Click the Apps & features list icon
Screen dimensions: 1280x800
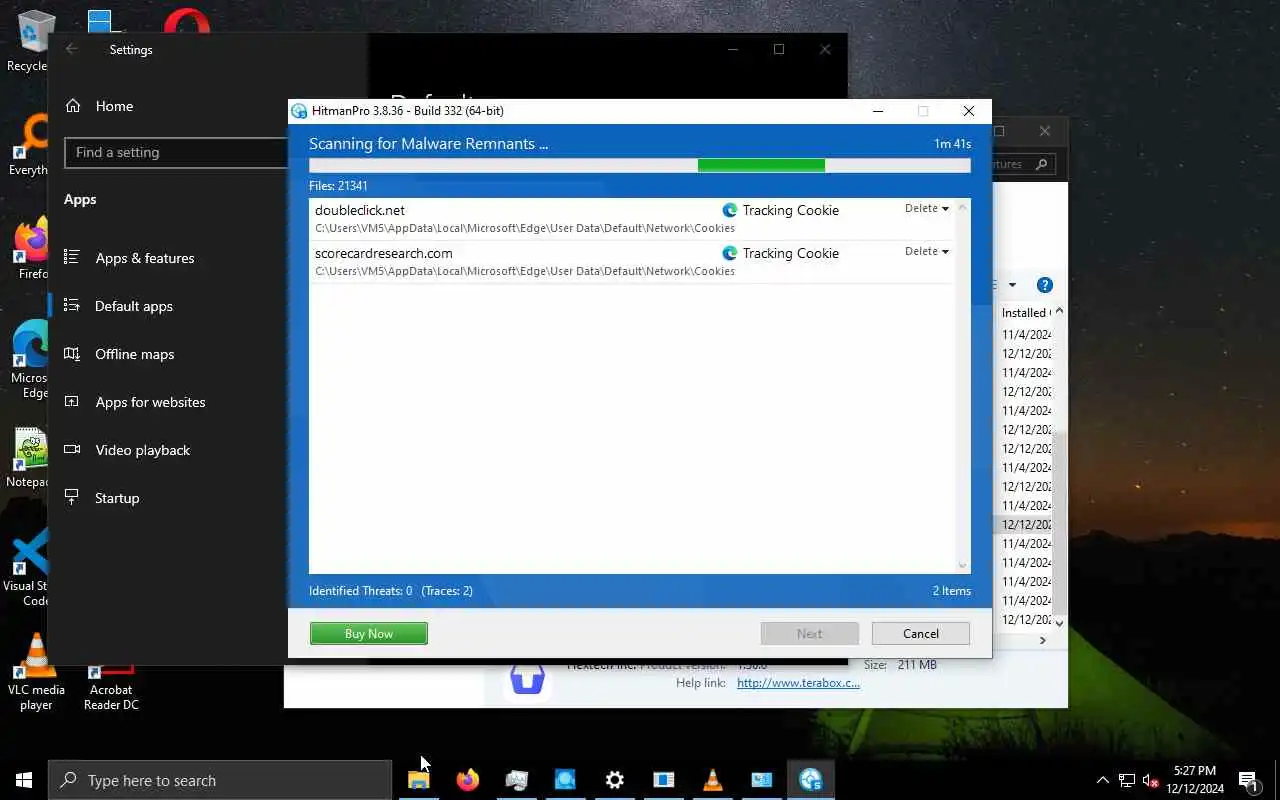[x=72, y=257]
